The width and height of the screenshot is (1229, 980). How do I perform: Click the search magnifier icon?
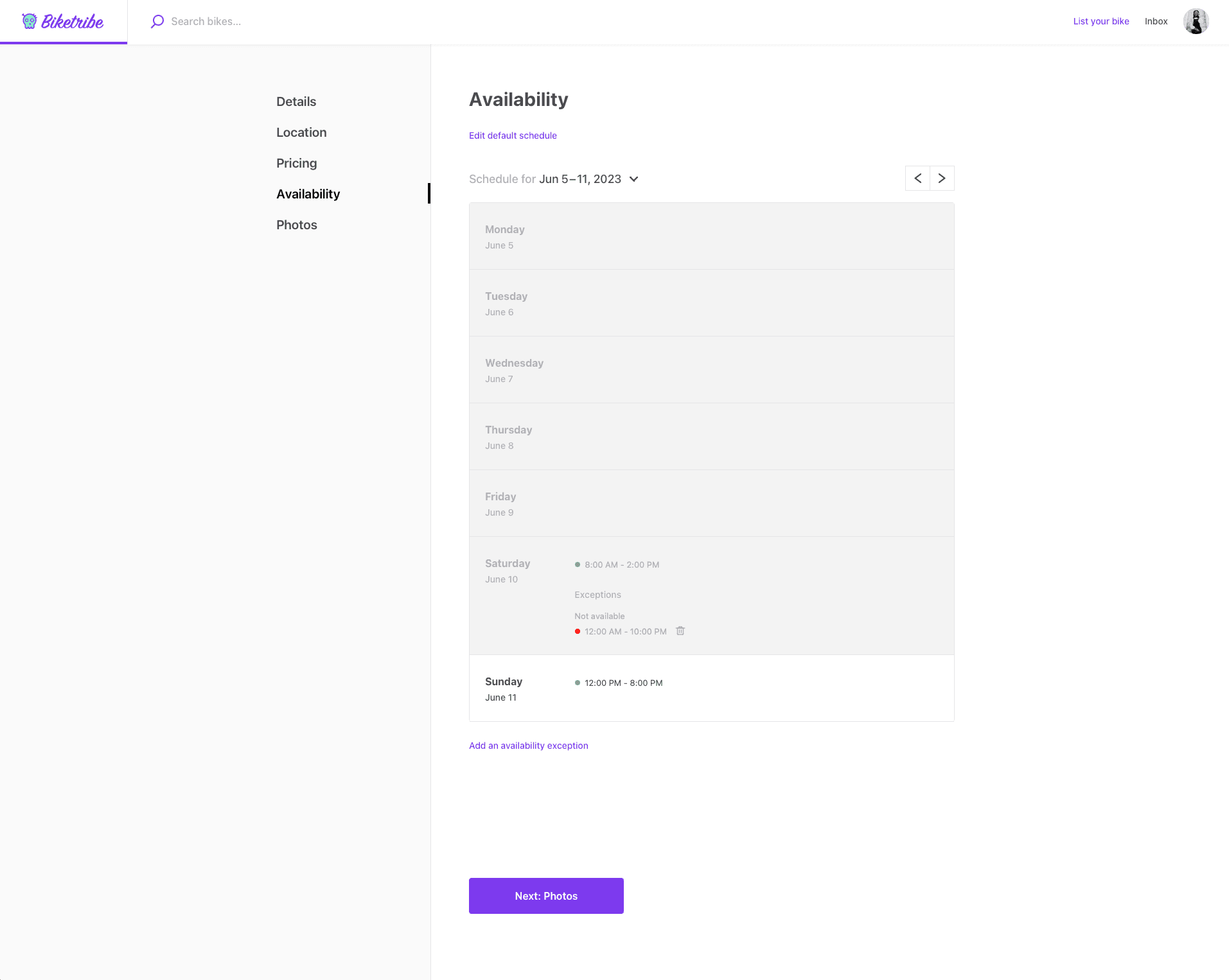coord(157,21)
